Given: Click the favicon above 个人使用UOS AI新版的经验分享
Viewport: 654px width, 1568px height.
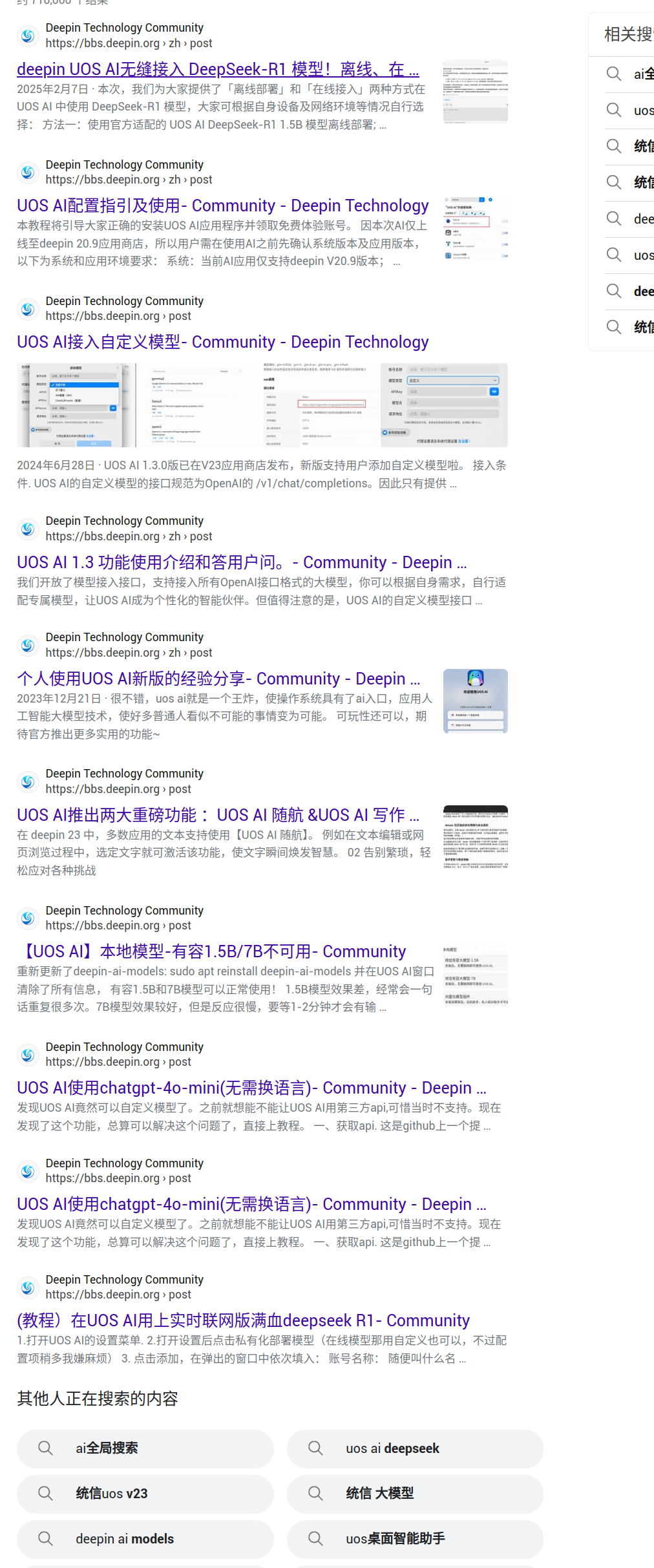Looking at the screenshot, I should click(x=28, y=645).
